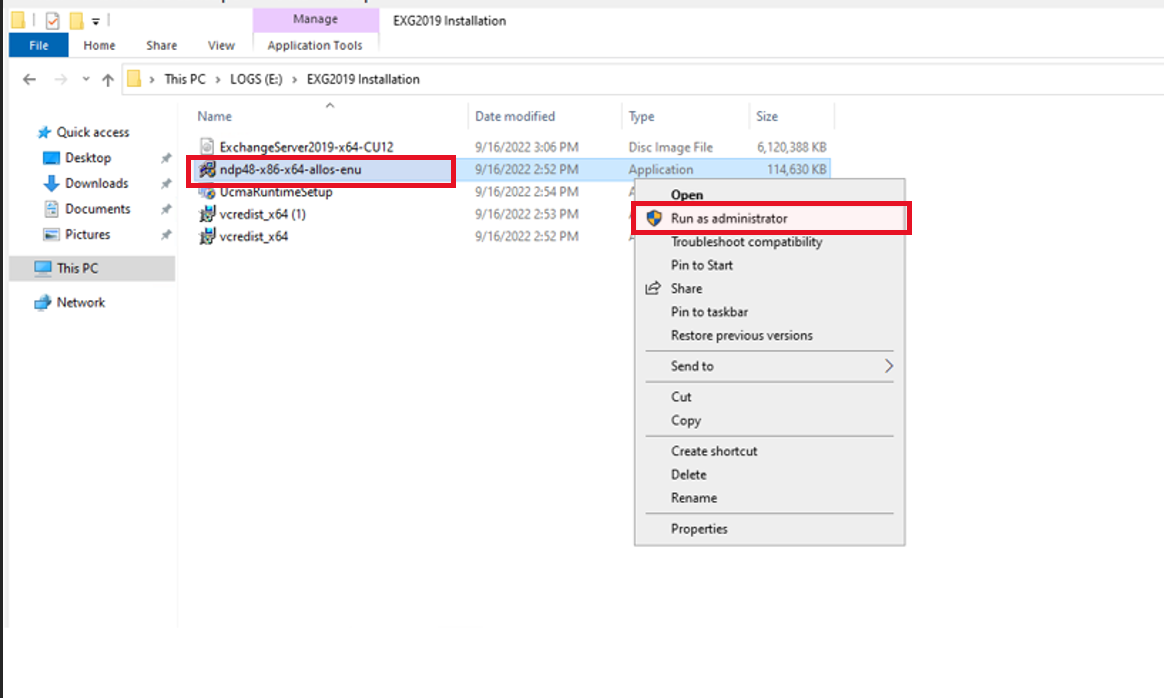Image resolution: width=1164 pixels, height=698 pixels.
Task: Switch to the View tab
Action: [x=221, y=45]
